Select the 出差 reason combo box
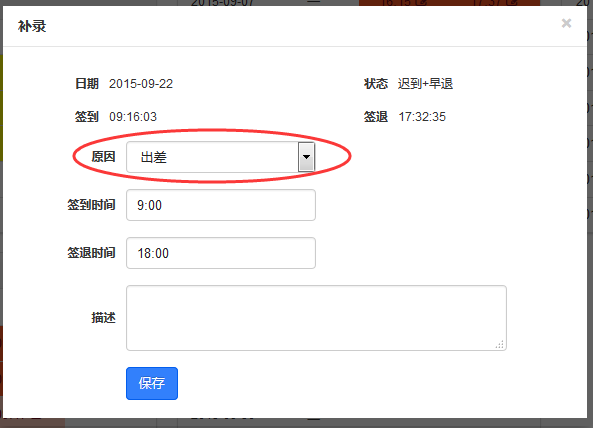This screenshot has width=593, height=428. coord(220,157)
